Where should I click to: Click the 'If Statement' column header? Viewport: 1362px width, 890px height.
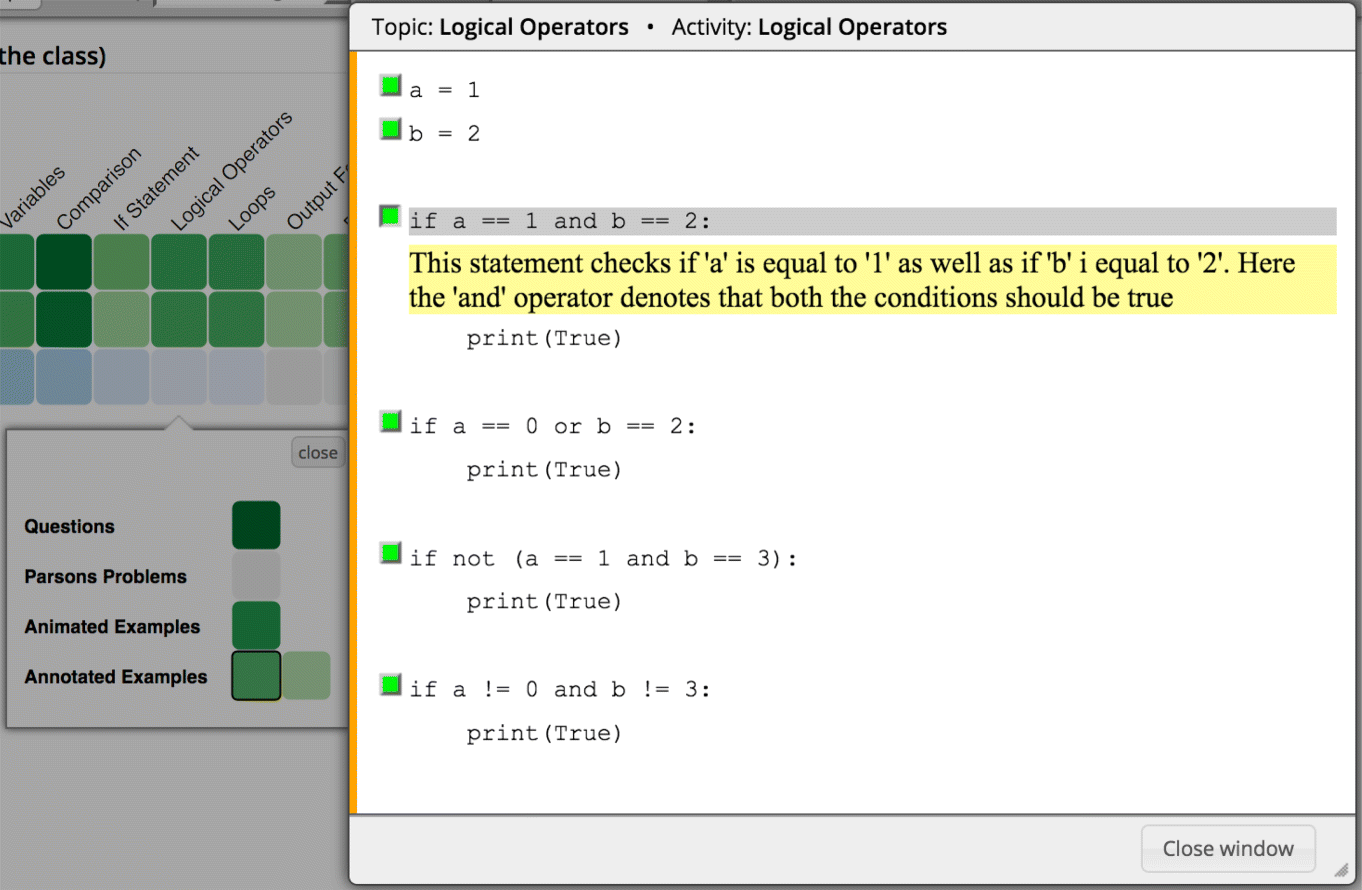157,189
